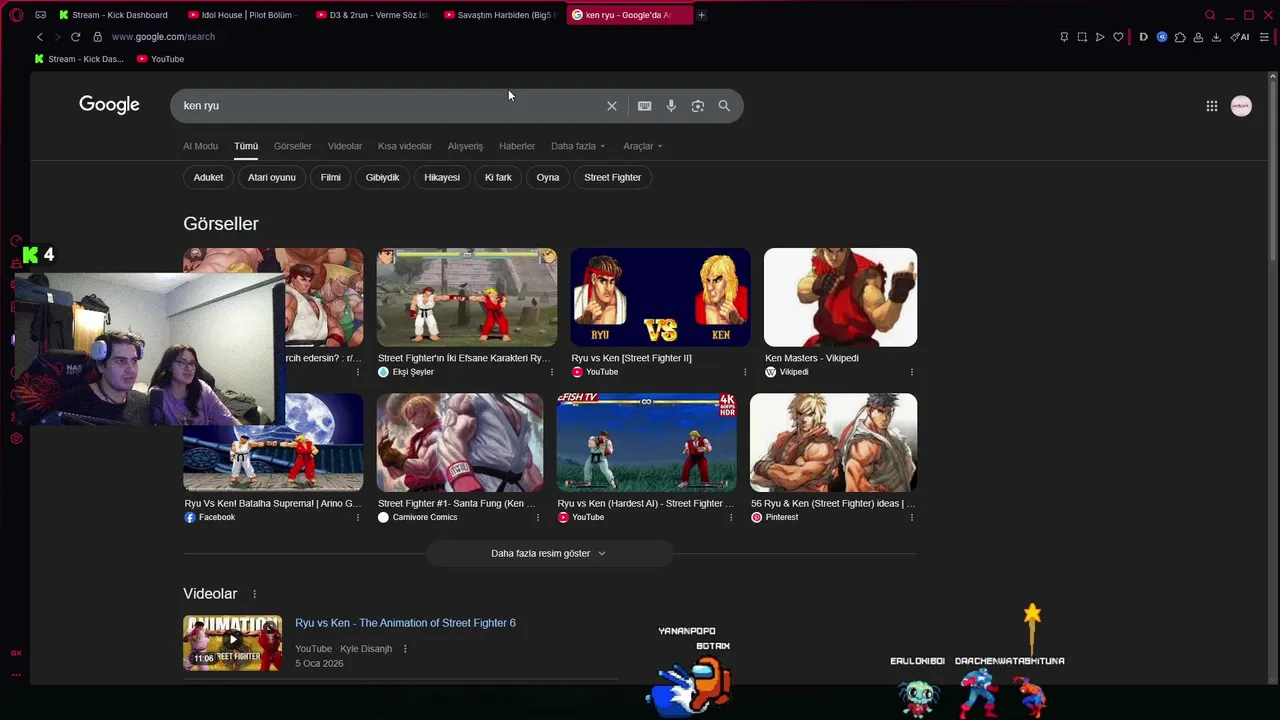Open a new tab with the plus button
The image size is (1280, 720).
[701, 15]
